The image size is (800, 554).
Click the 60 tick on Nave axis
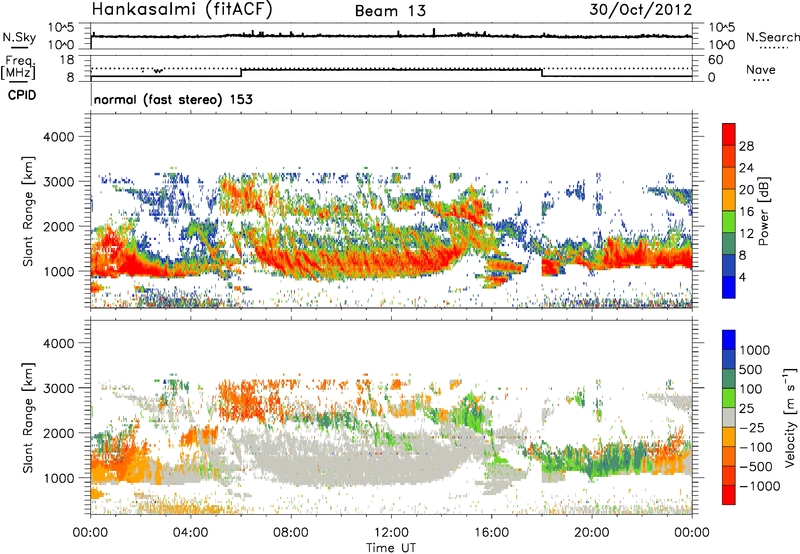[715, 60]
